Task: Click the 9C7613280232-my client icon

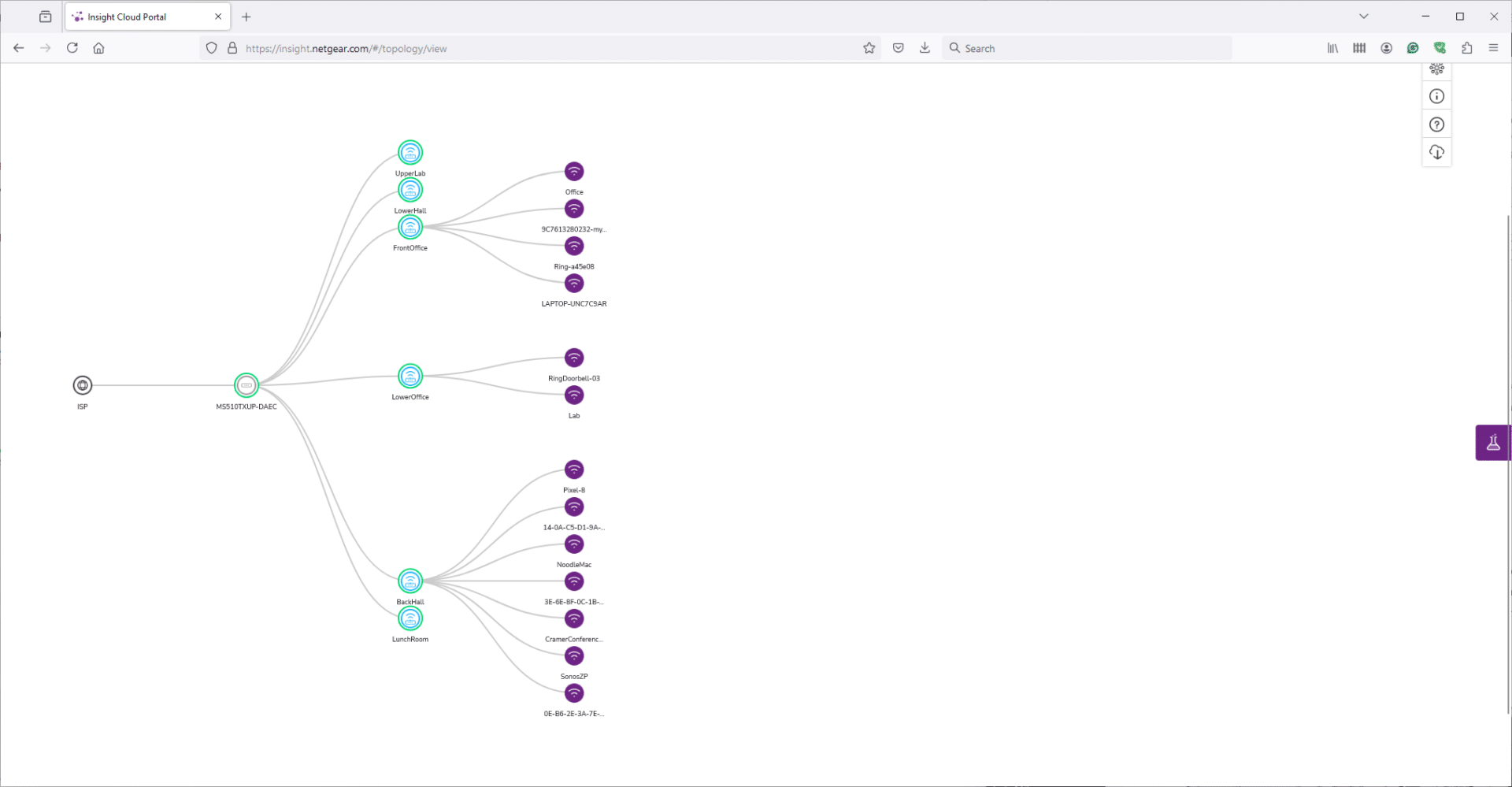Action: click(x=574, y=209)
